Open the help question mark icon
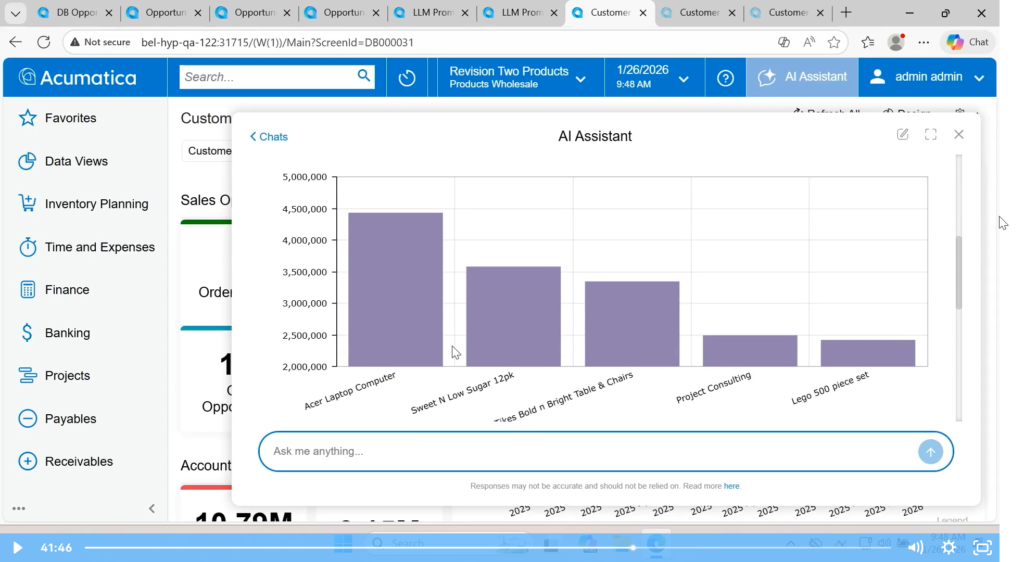The image size is (1024, 562). [x=725, y=78]
